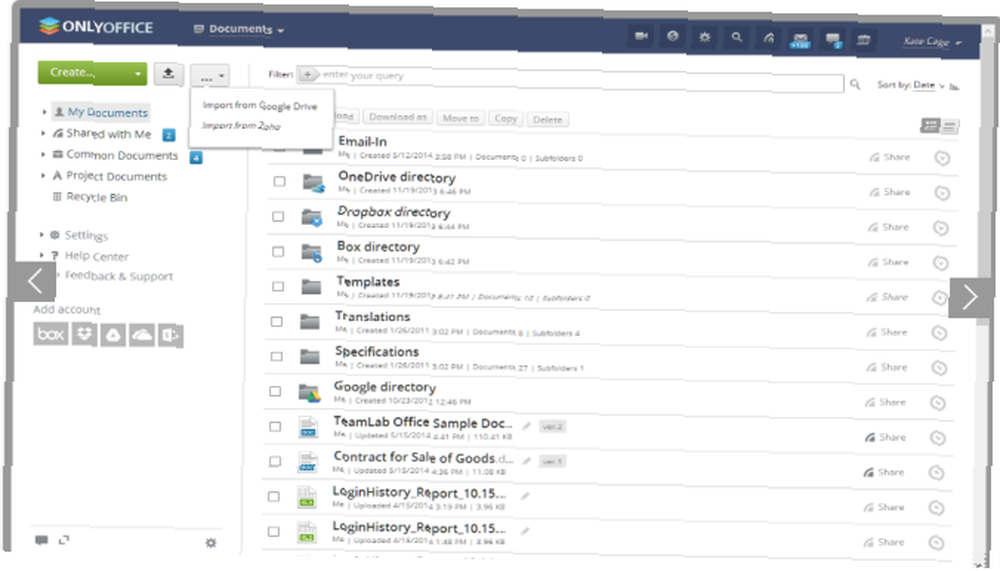Image resolution: width=1000 pixels, height=571 pixels.
Task: Click the filter query input field
Action: coord(580,79)
